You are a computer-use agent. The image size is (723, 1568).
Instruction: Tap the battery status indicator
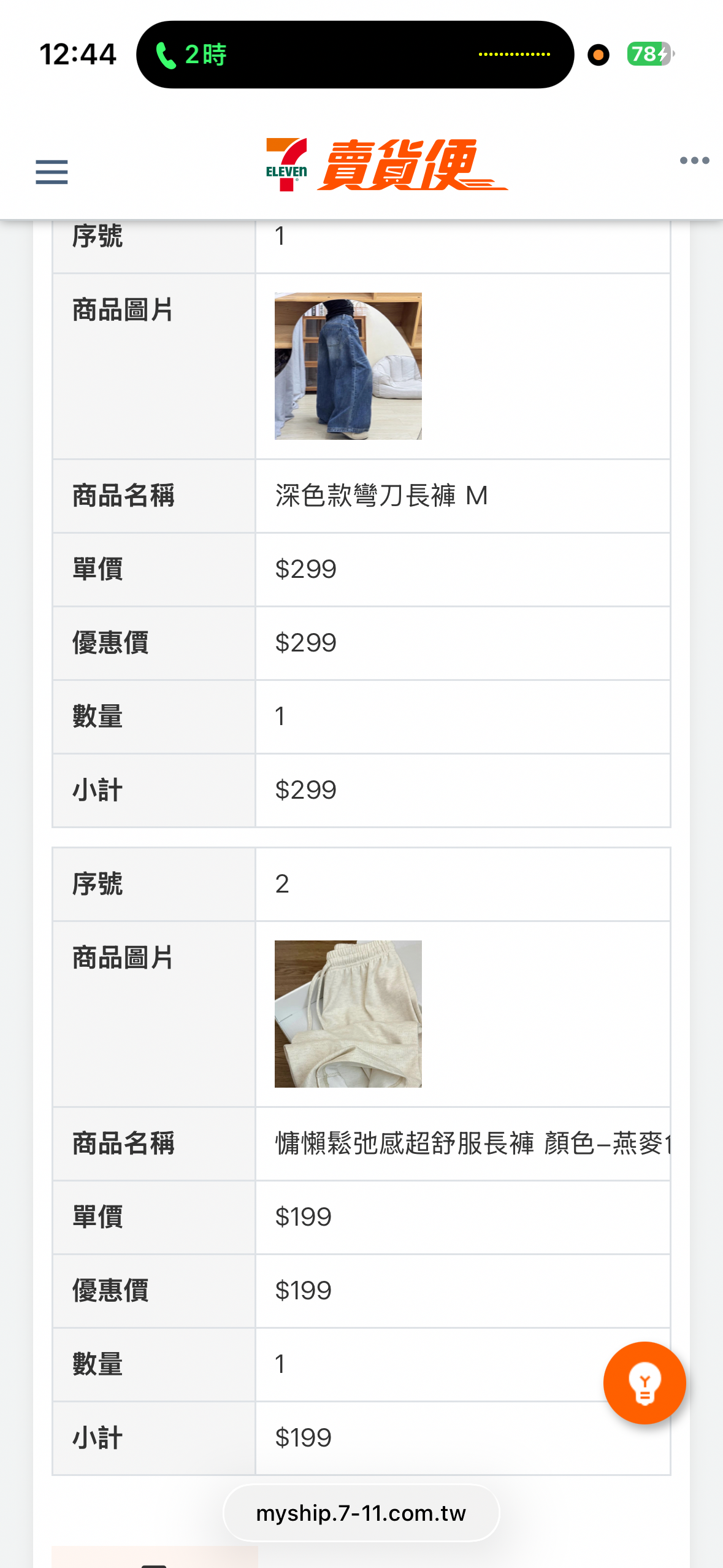click(649, 55)
